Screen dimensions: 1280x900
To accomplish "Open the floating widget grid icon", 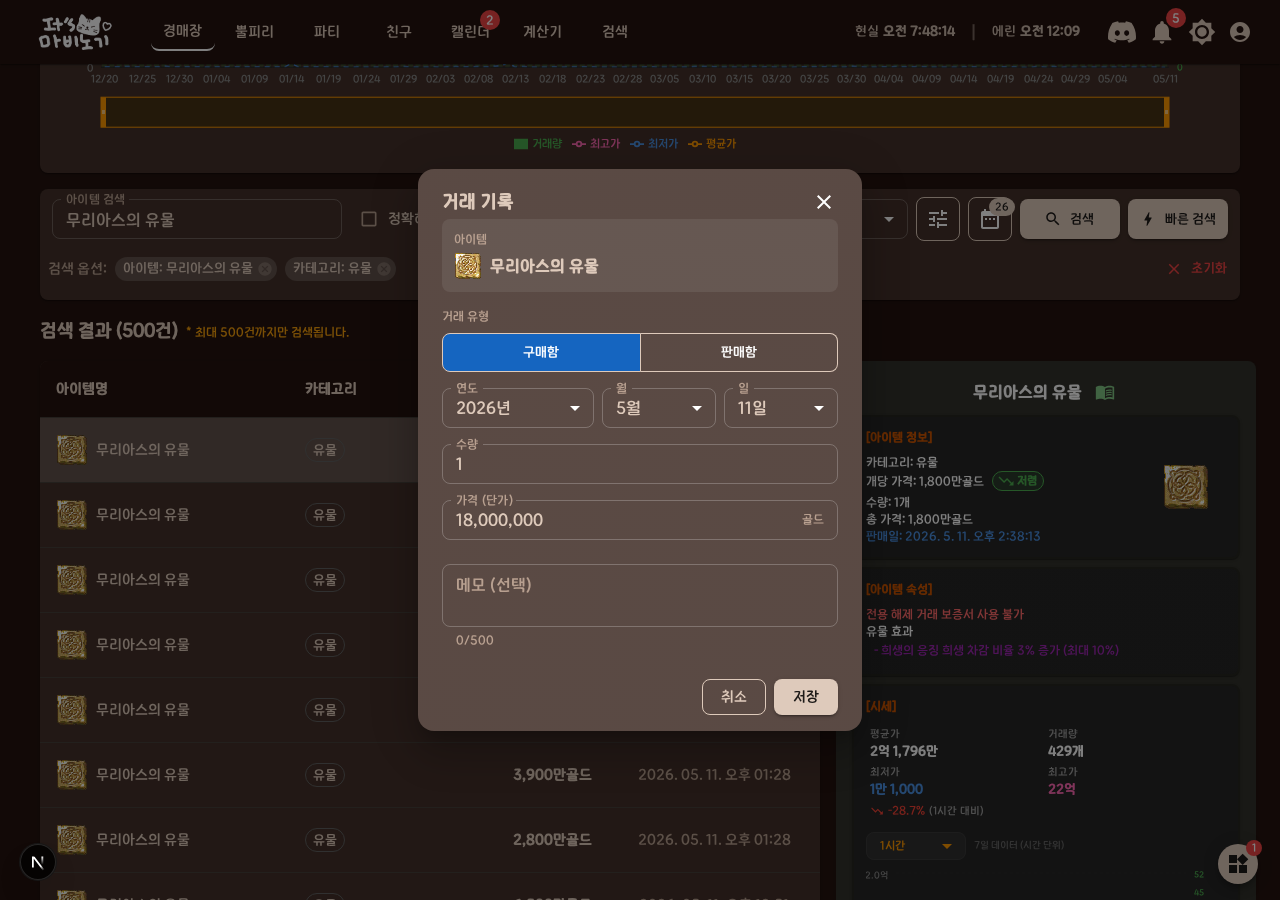I will pyautogui.click(x=1238, y=864).
